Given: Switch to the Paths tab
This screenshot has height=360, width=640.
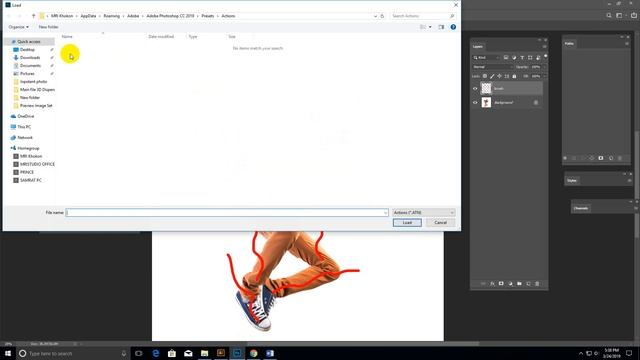Looking at the screenshot, I should pos(569,43).
